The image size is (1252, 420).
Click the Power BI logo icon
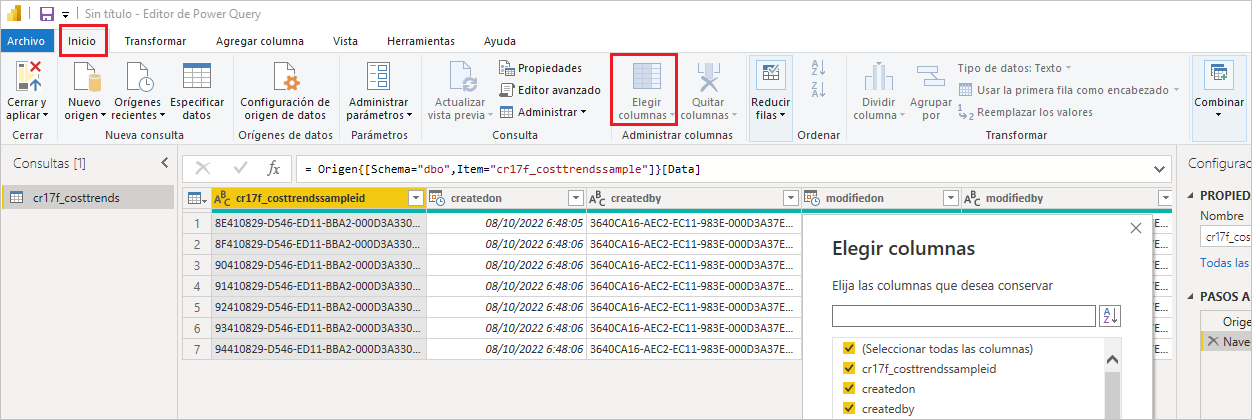click(15, 15)
